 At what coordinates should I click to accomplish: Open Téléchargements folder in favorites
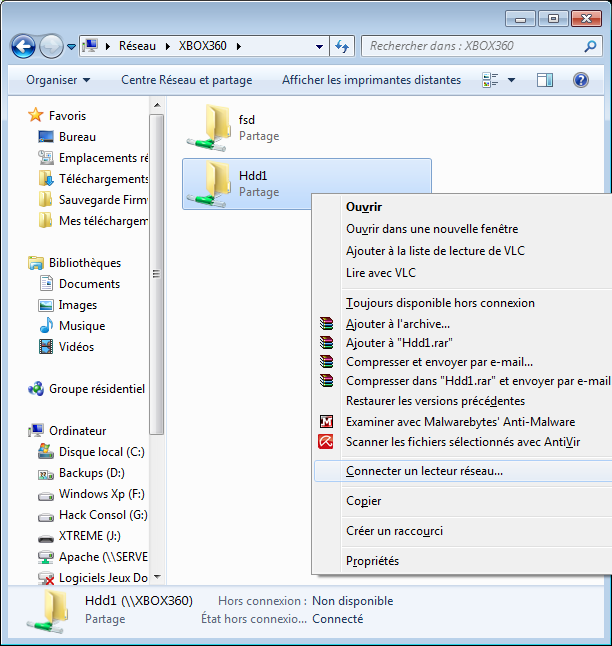(x=93, y=179)
